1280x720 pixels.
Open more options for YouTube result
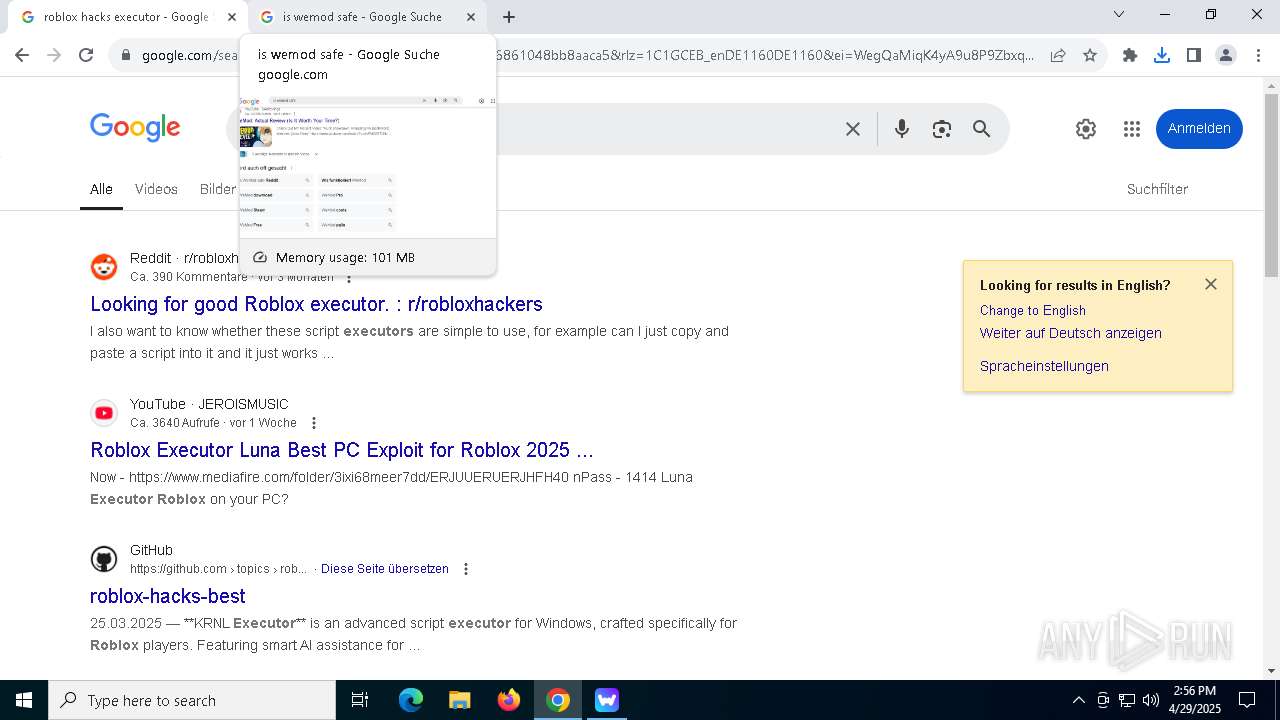(314, 423)
